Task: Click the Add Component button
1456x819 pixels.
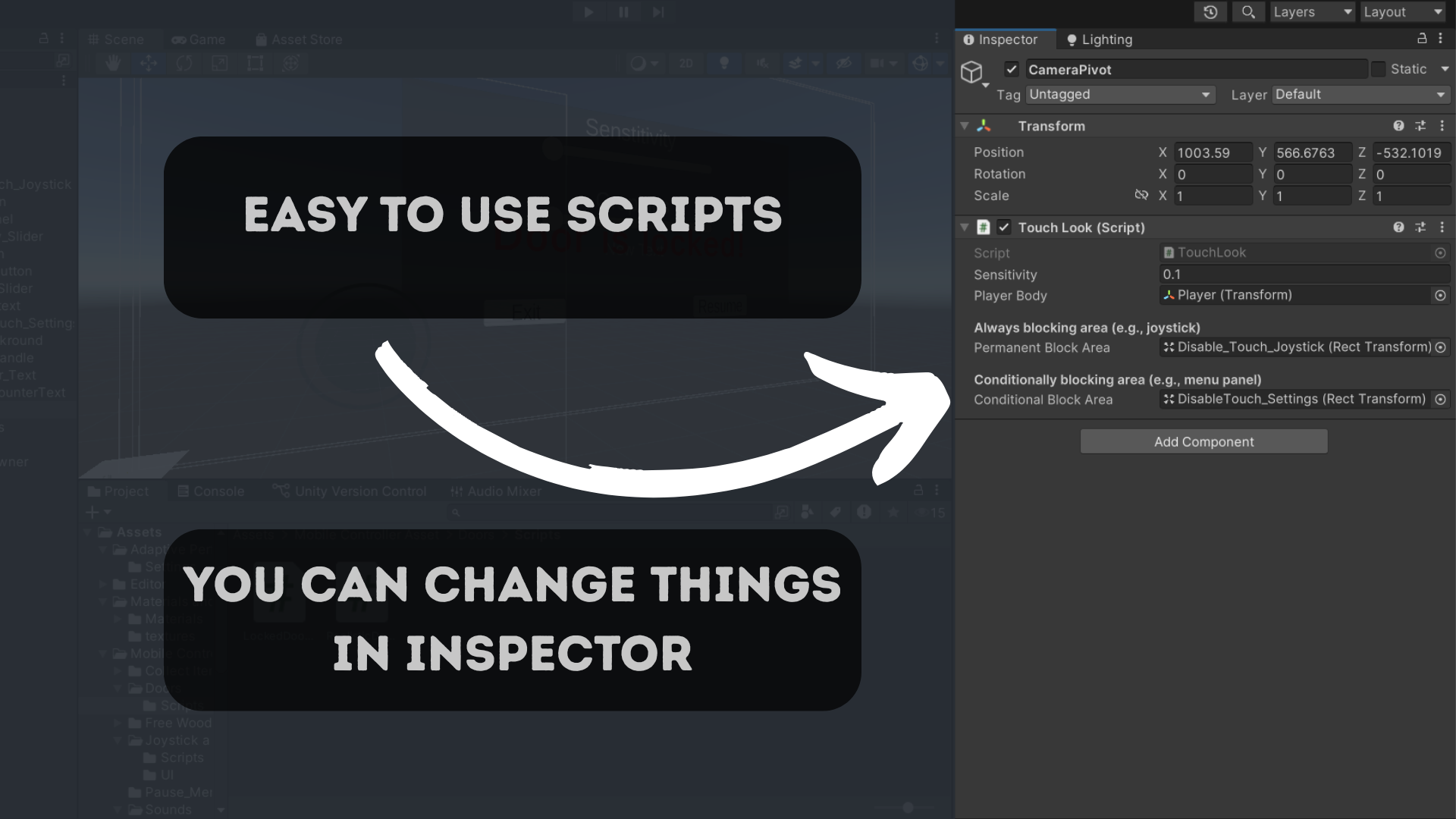Action: point(1203,441)
